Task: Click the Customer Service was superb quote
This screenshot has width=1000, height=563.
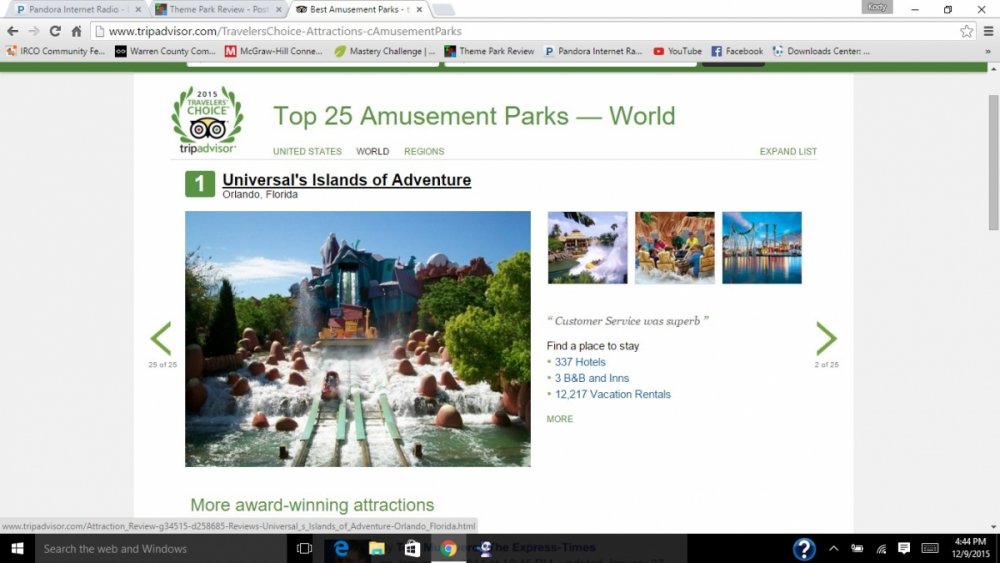Action: pos(628,321)
